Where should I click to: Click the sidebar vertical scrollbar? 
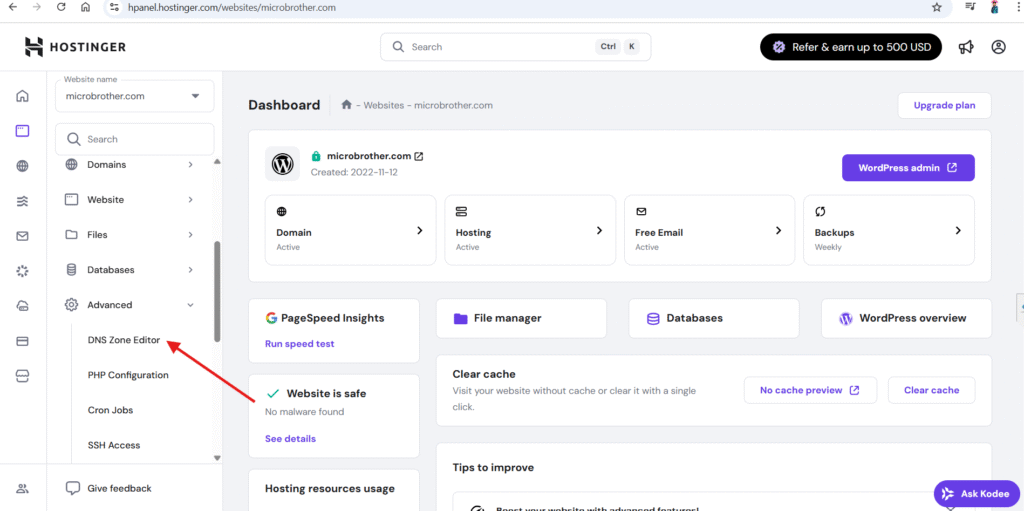(x=217, y=290)
